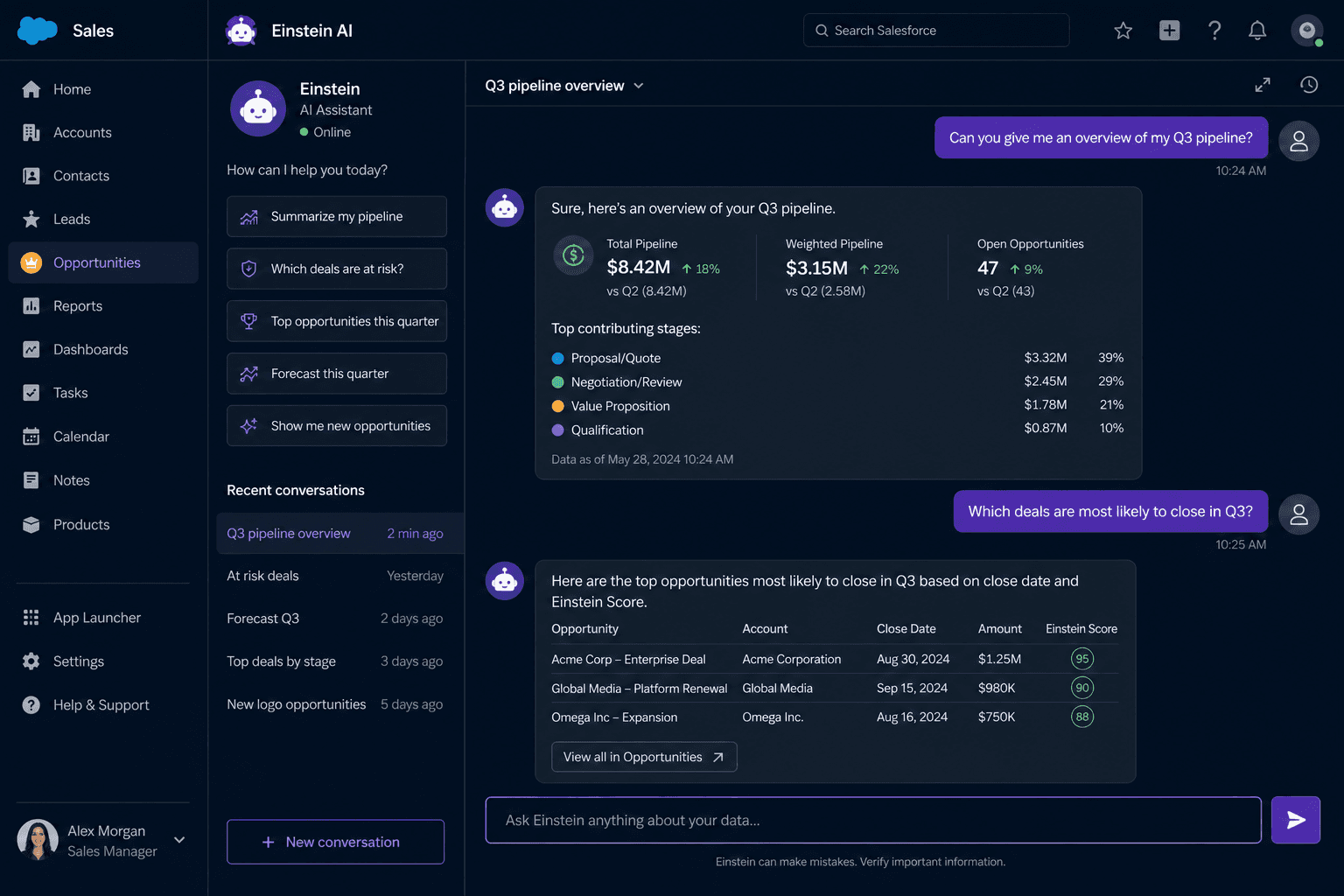Click the Accounts building icon

31,132
